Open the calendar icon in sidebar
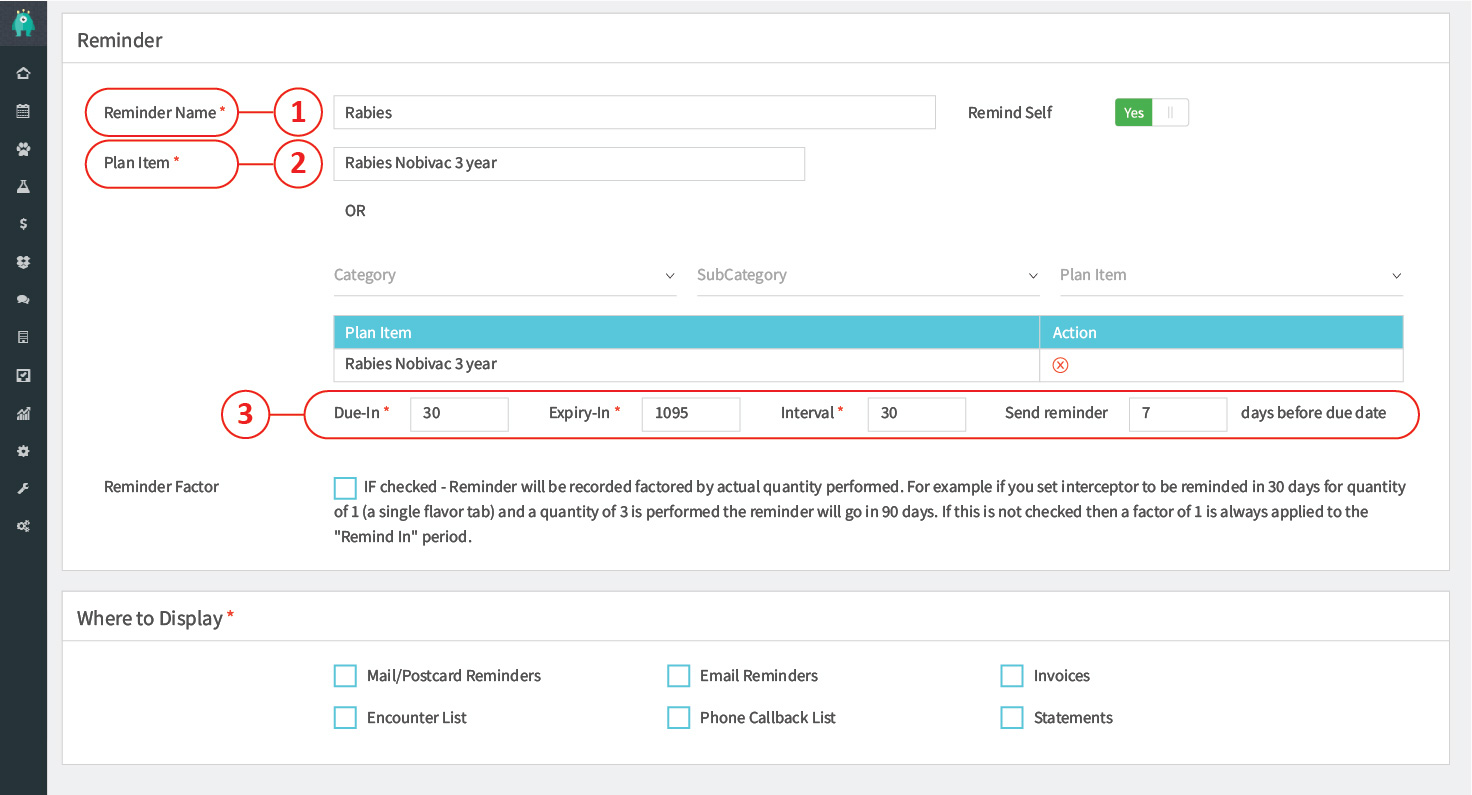This screenshot has height=795, width=1472. point(23,111)
